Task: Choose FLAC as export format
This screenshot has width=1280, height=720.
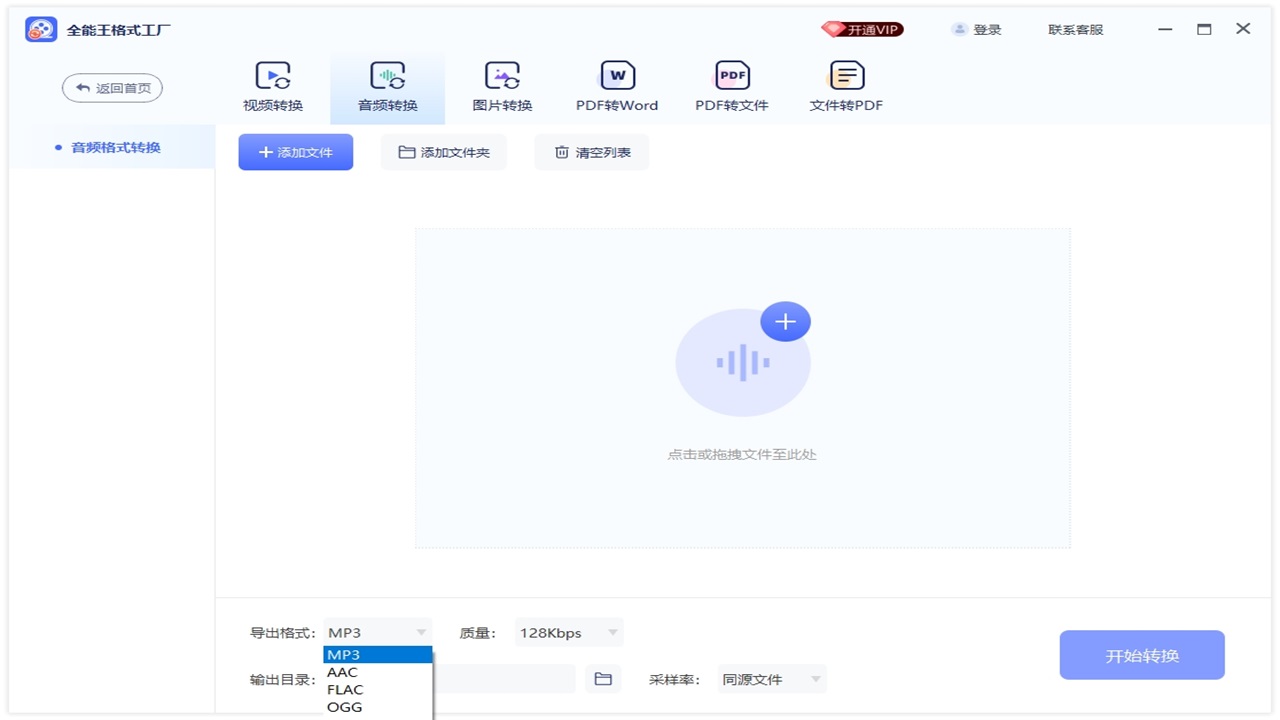Action: click(x=344, y=689)
